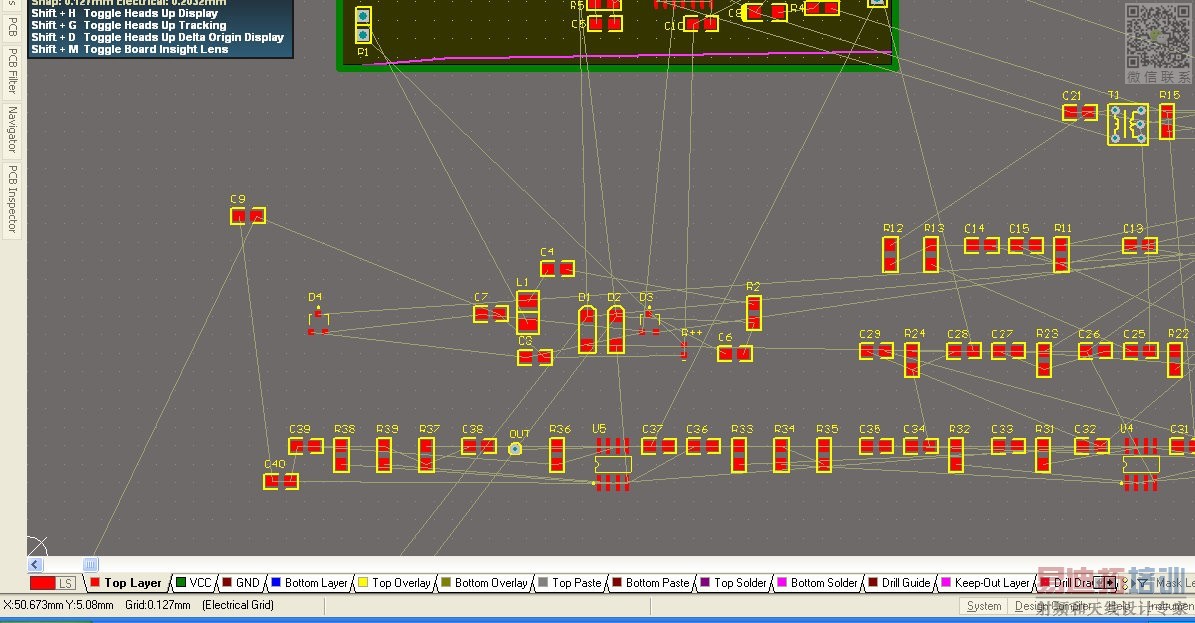Switch to the Bottom Paste tab
The image size is (1195, 623).
651,583
